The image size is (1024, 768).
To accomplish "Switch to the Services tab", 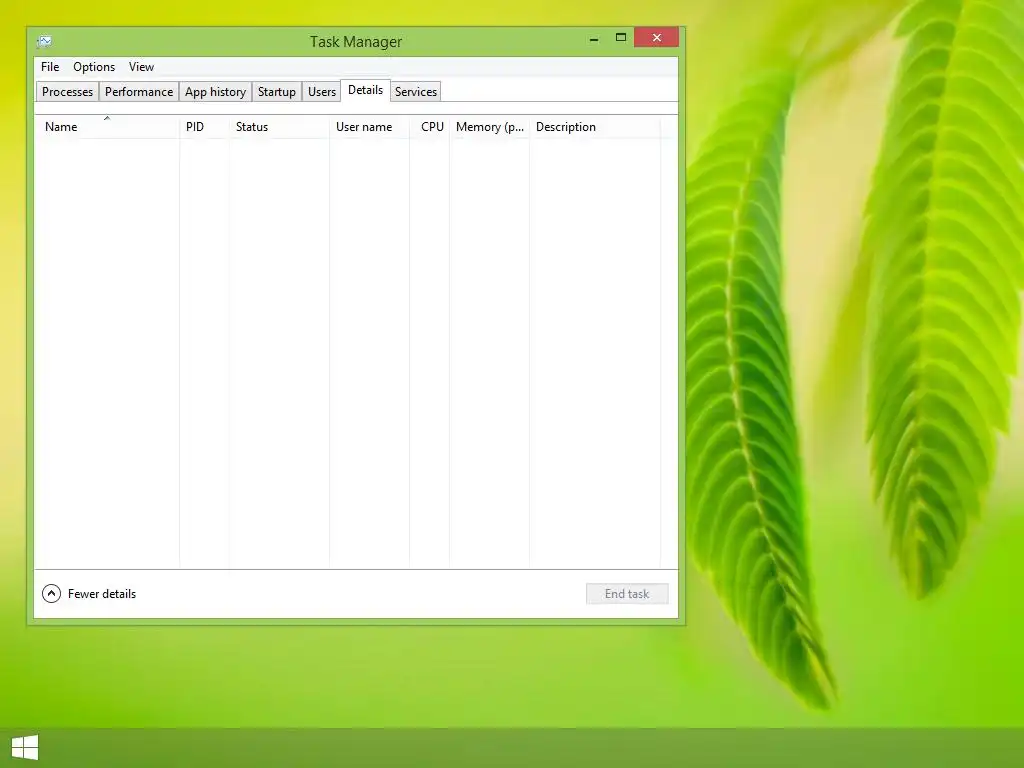I will pos(416,91).
